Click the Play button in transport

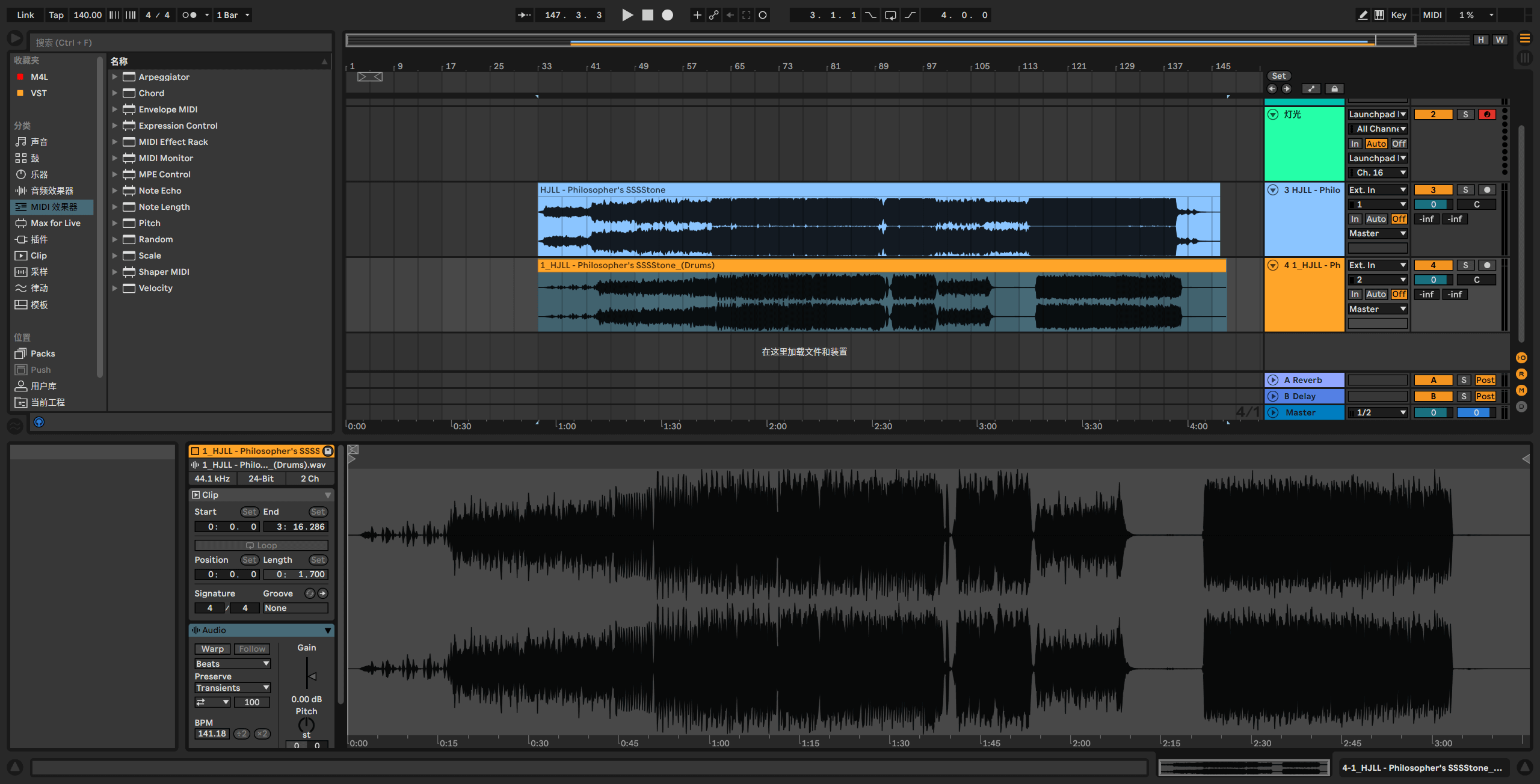click(x=627, y=15)
